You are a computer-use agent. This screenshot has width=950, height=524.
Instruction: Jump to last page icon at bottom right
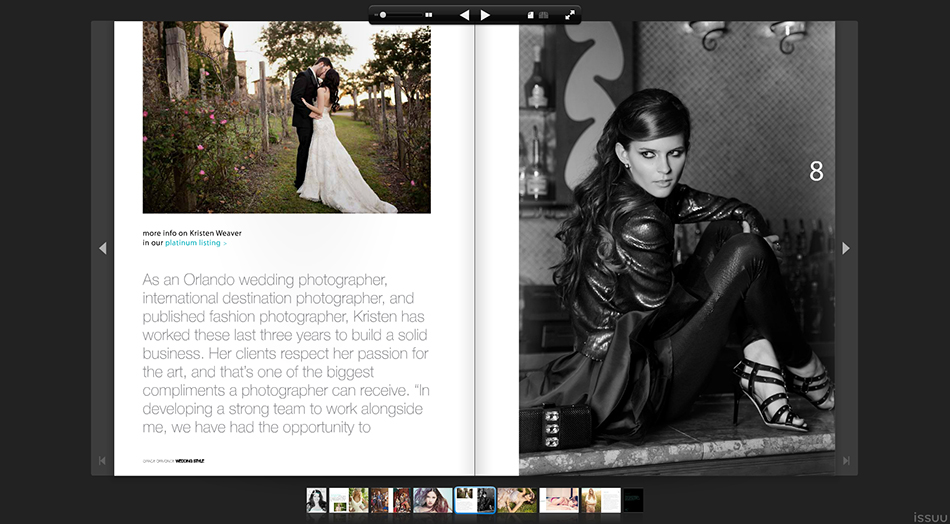846,460
